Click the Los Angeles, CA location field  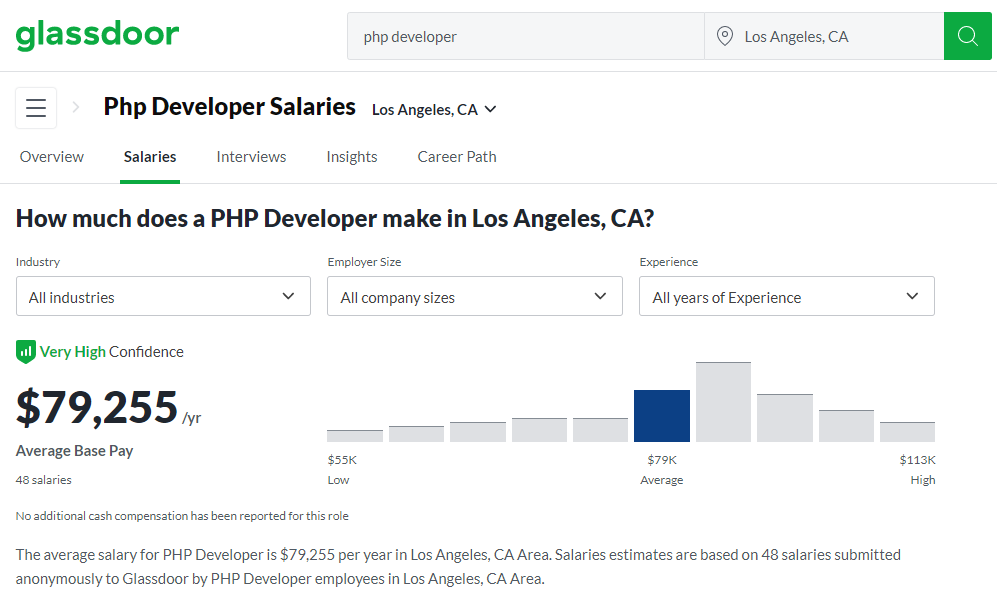[x=824, y=36]
